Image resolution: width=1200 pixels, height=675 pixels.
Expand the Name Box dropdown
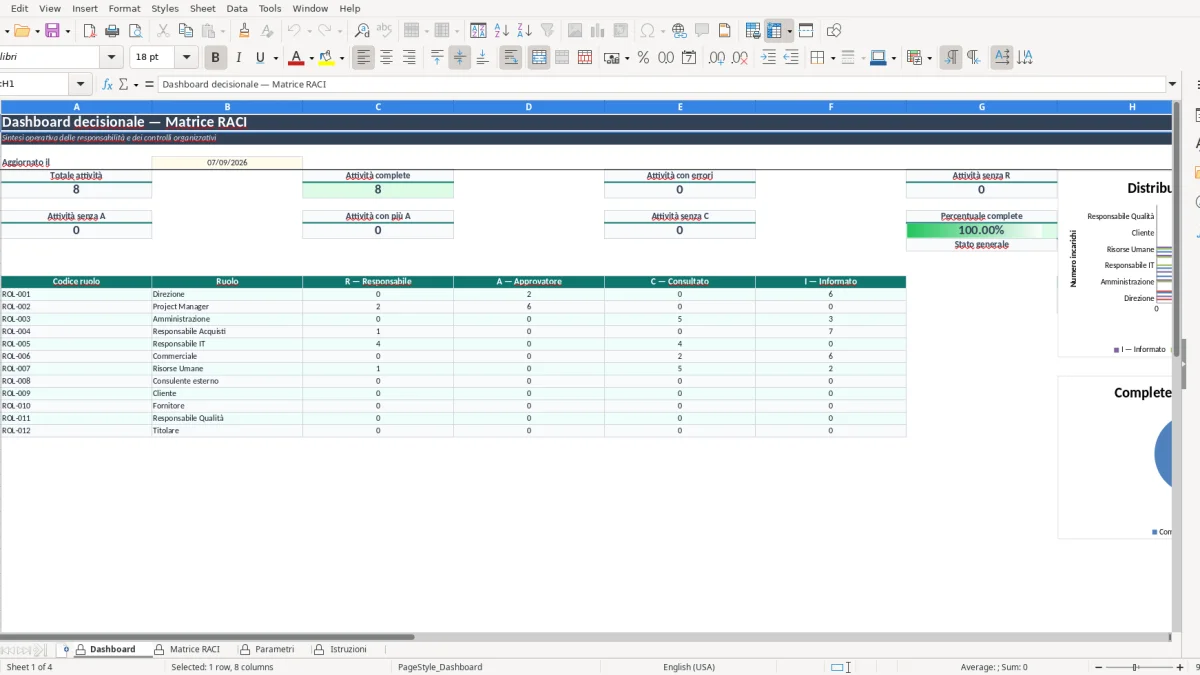(x=81, y=84)
